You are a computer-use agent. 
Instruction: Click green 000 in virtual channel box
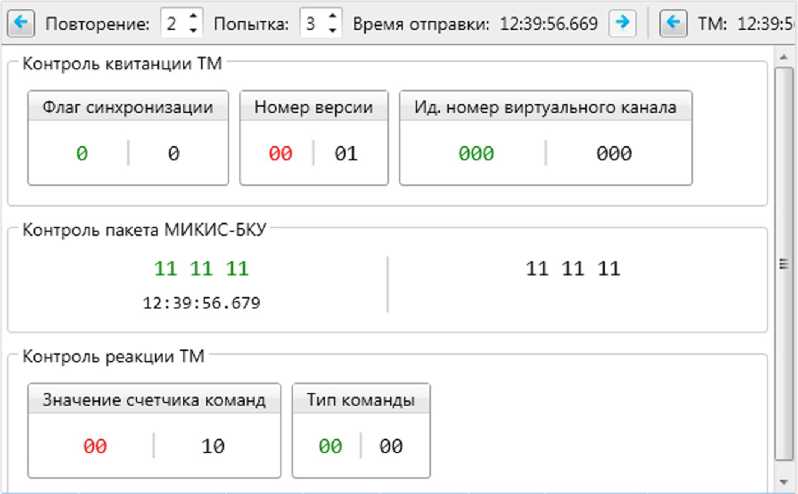click(x=476, y=153)
